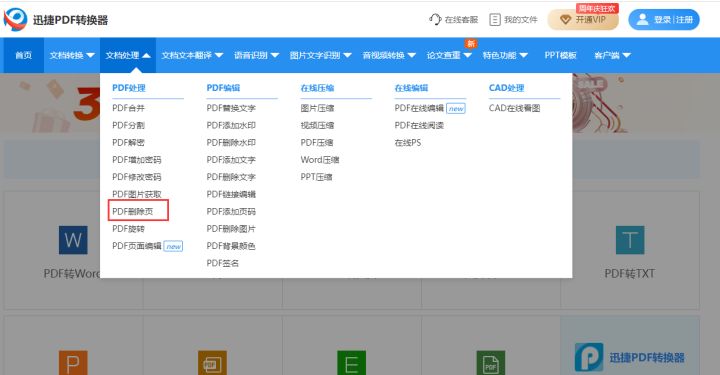Choose PDF替换文字 in PDF编辑 column
This screenshot has width=720, height=375.
pyautogui.click(x=231, y=108)
